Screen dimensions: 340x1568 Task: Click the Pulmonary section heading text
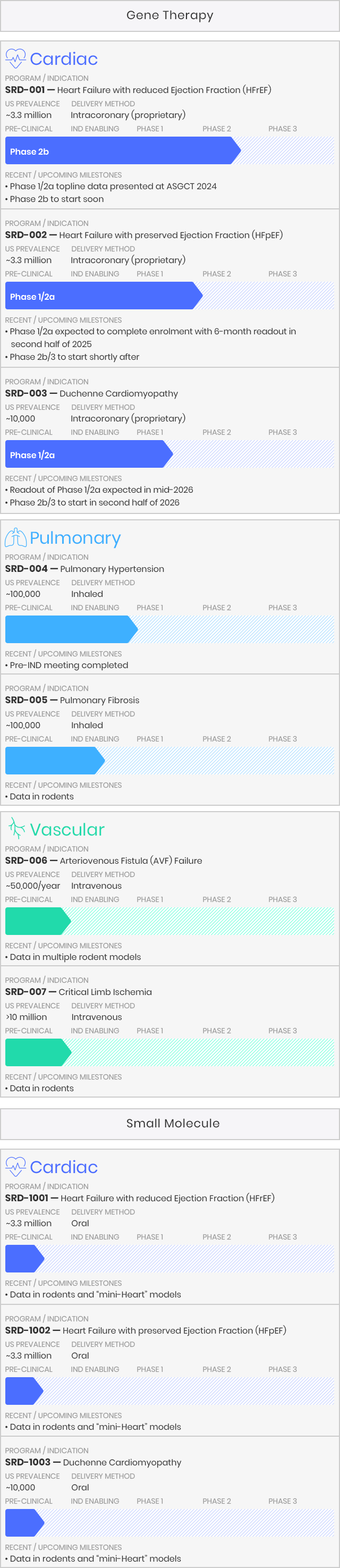tap(75, 538)
